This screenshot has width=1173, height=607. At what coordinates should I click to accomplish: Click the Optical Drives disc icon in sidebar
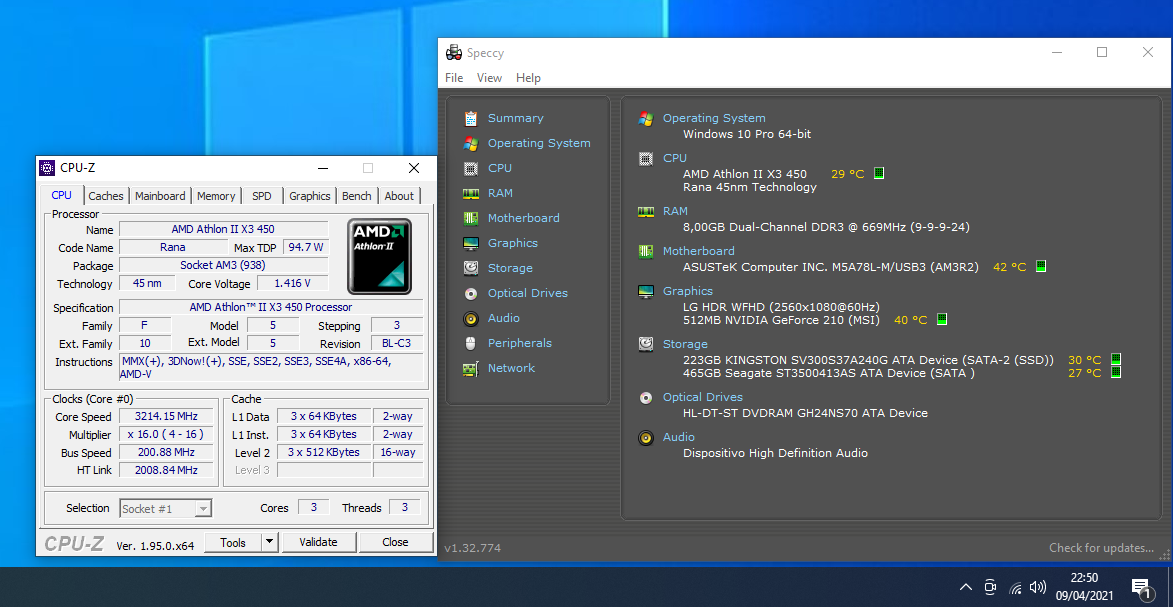coord(471,293)
